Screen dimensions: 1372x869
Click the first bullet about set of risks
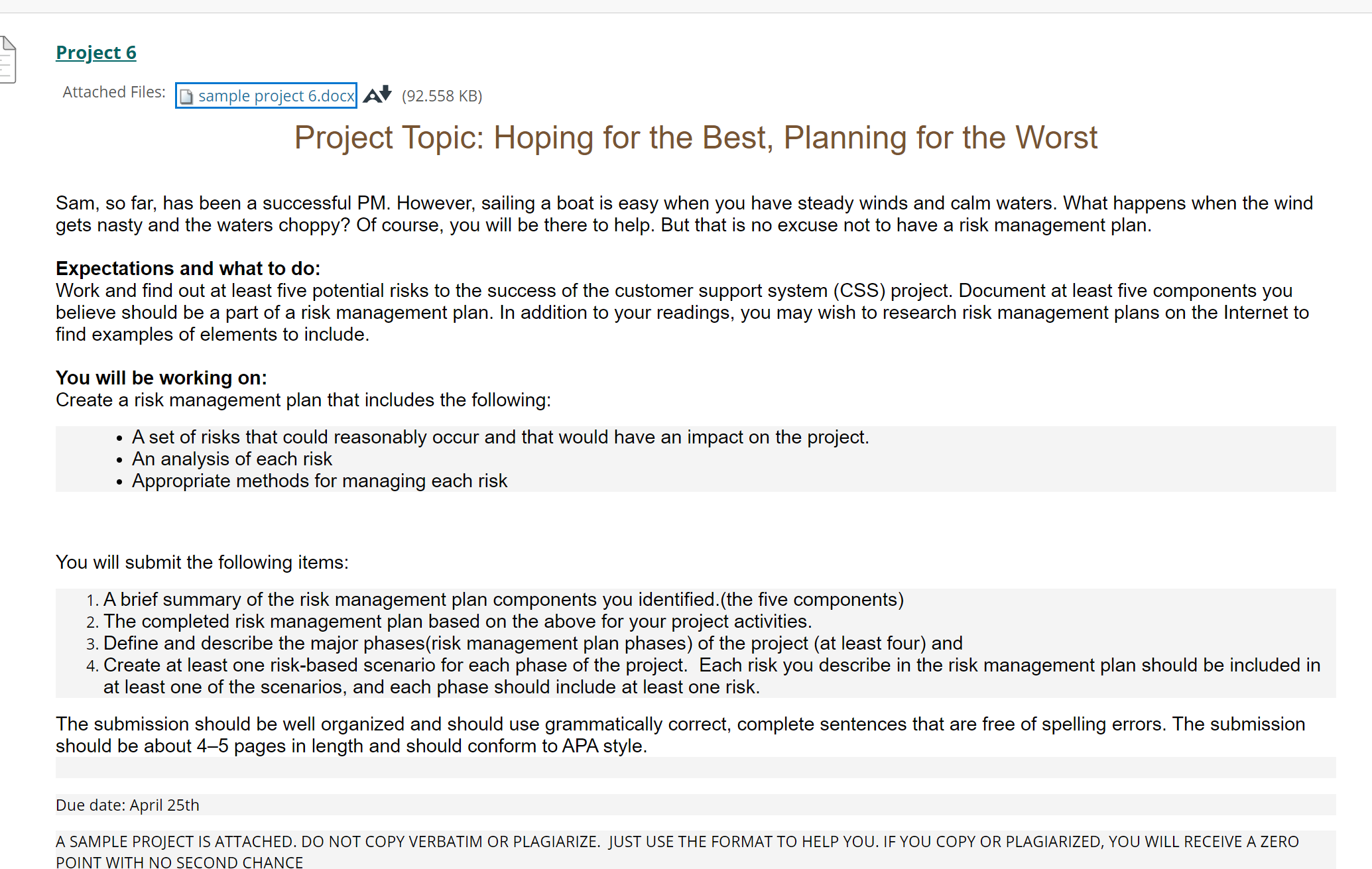click(501, 437)
